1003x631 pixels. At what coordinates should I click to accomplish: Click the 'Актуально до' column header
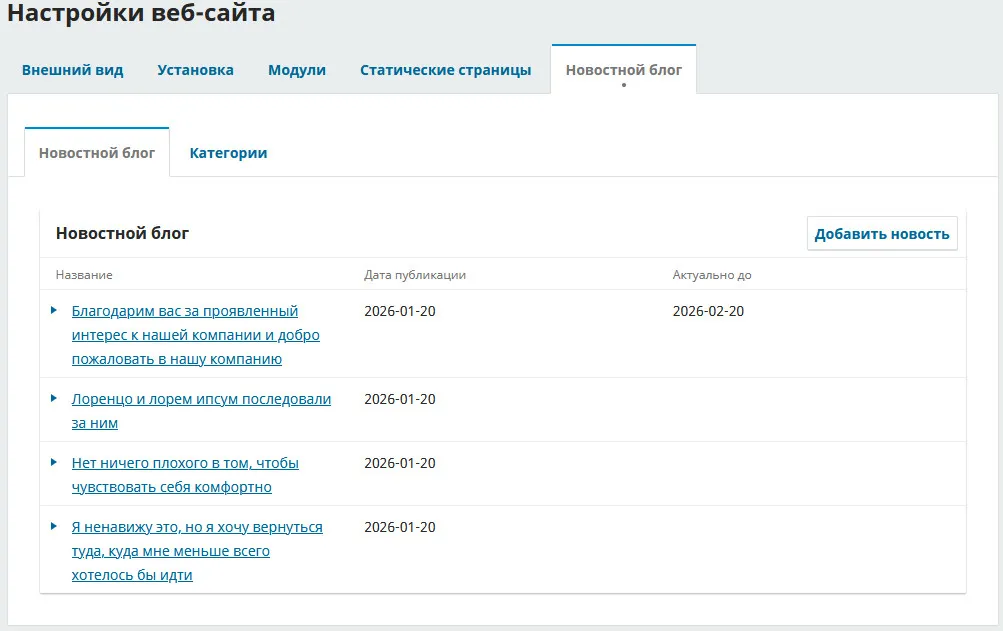tap(711, 275)
